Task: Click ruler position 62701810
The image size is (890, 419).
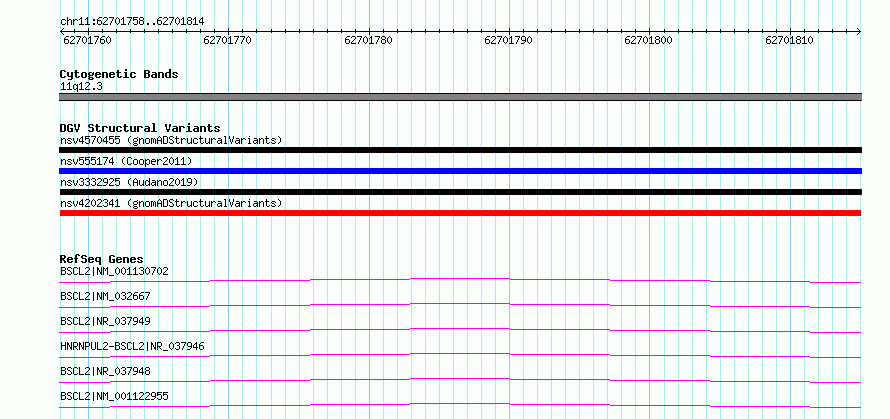Action: pos(790,40)
